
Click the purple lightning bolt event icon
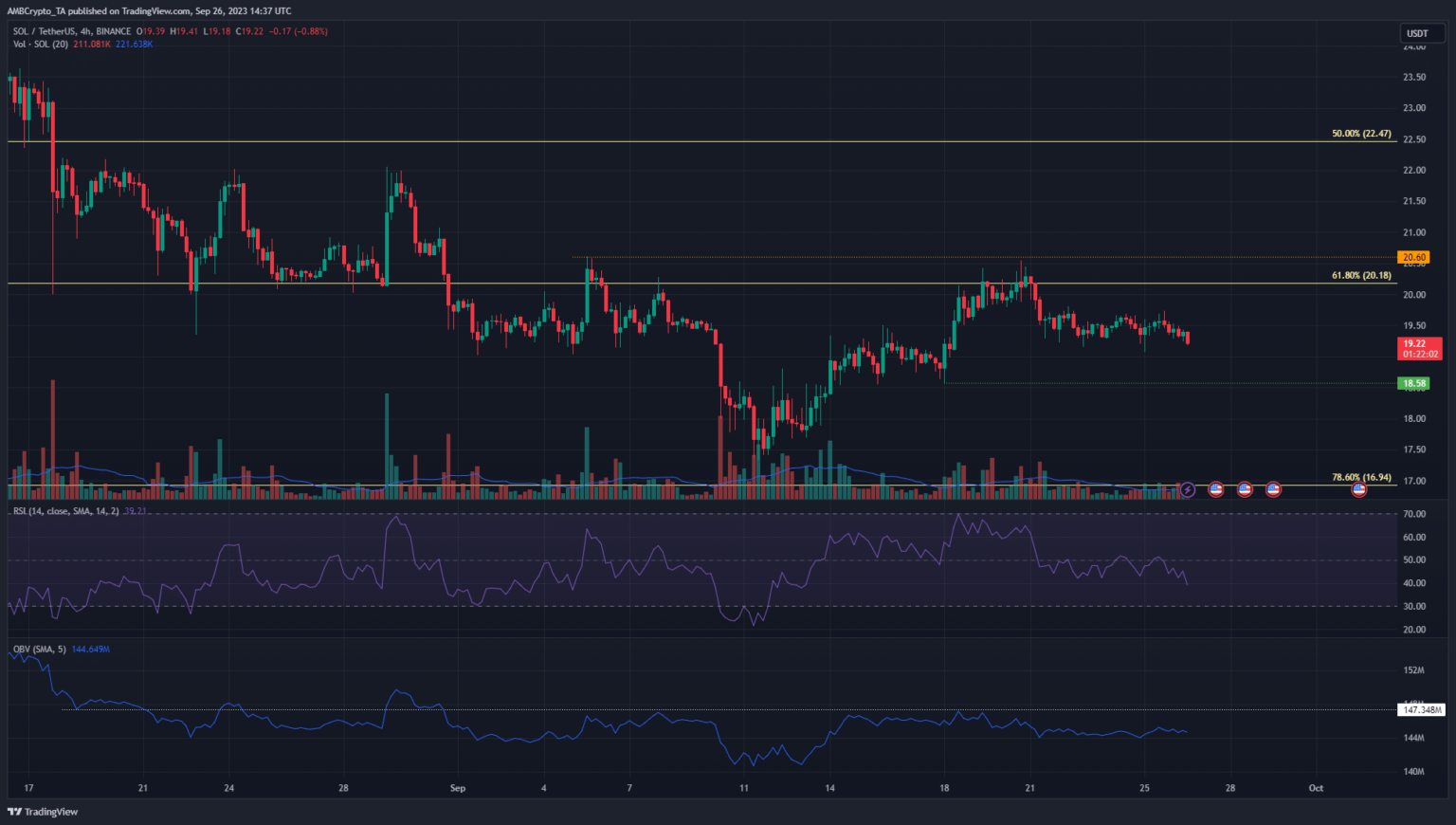pos(1187,489)
